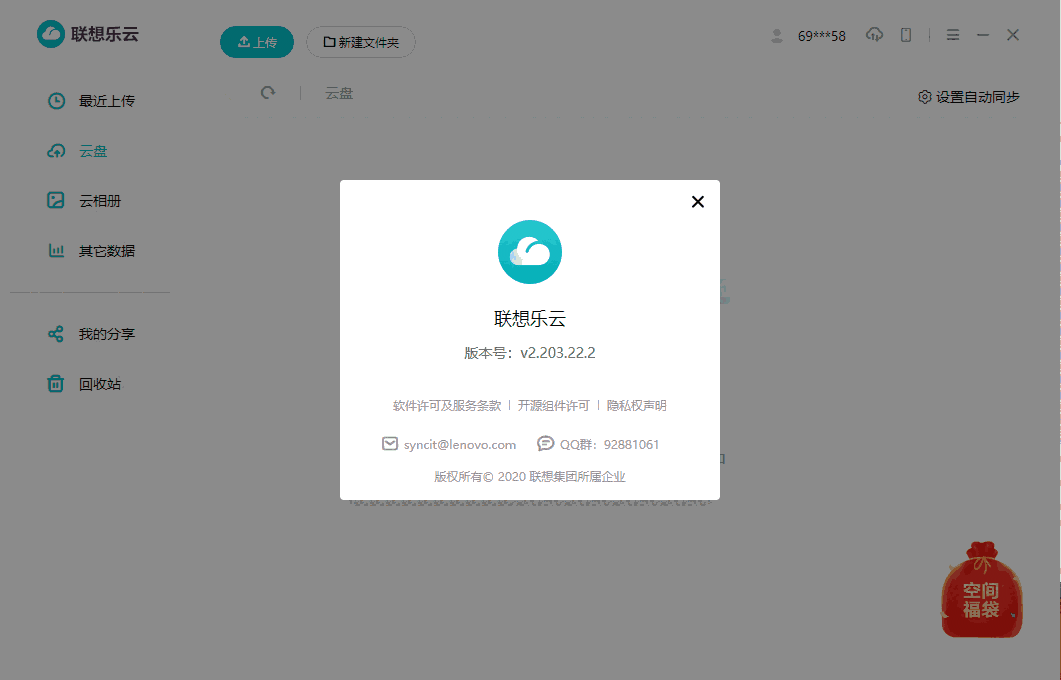Open the account profile icon

tap(777, 35)
